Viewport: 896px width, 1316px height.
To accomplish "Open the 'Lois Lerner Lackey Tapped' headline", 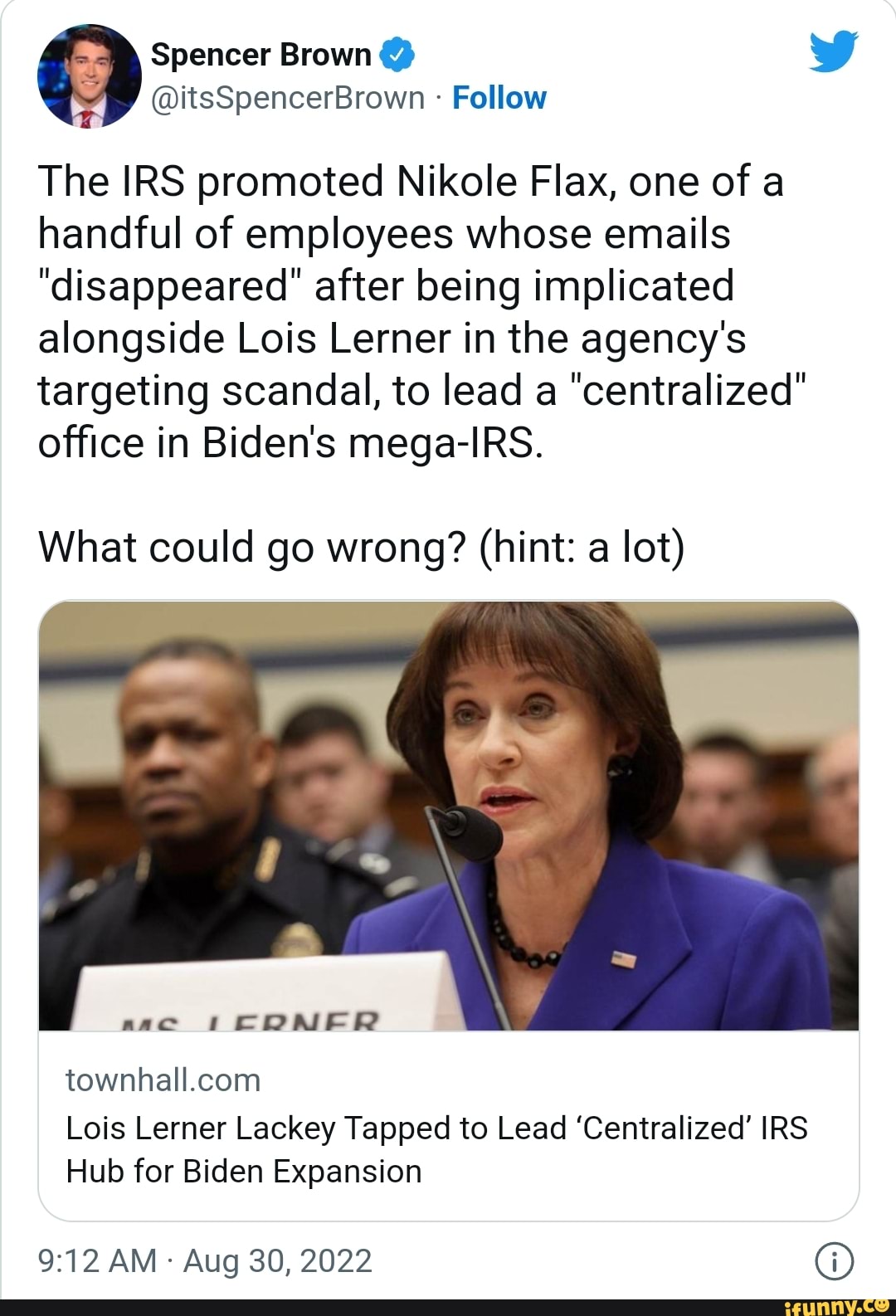I will click(x=436, y=1128).
